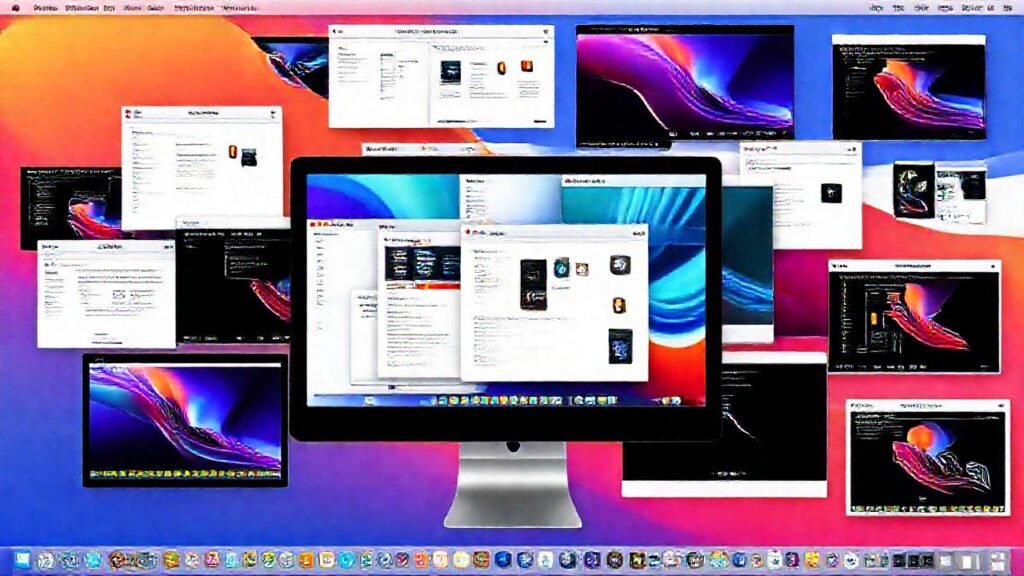Click the orange app icon in the results list
The height and width of the screenshot is (576, 1024).
618,304
